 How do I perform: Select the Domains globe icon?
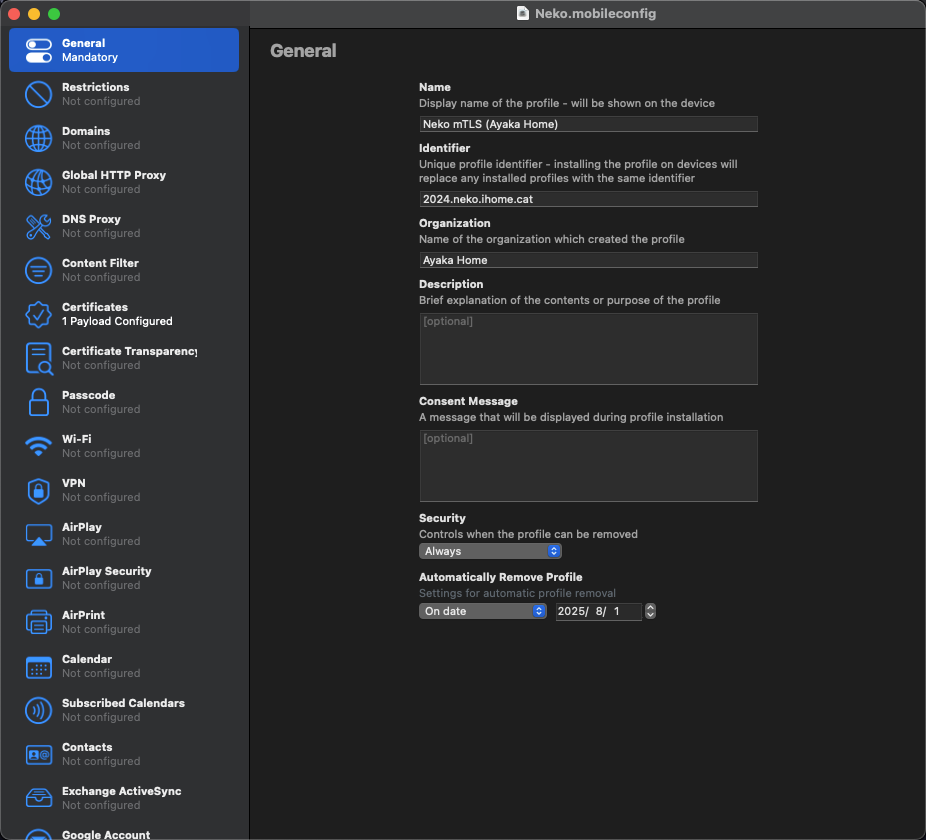(38, 138)
